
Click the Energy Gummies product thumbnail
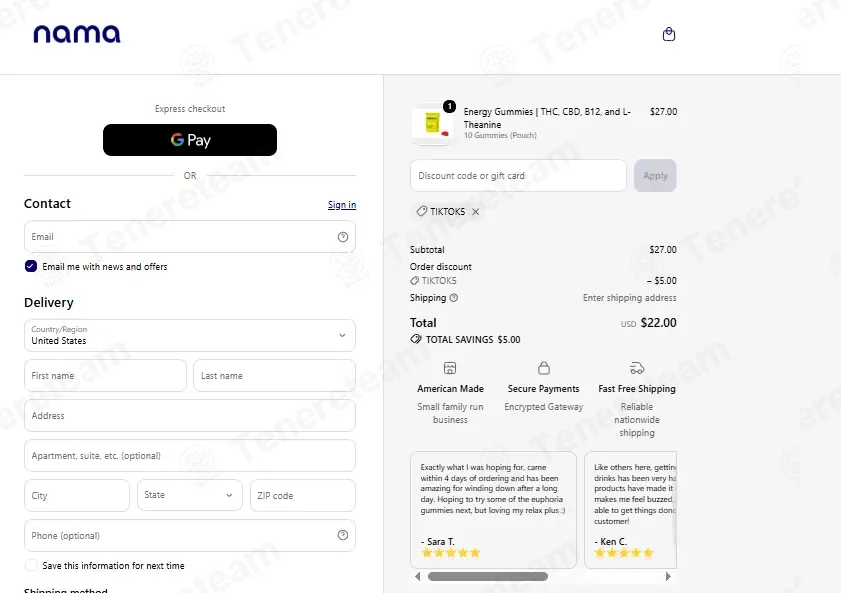[432, 124]
